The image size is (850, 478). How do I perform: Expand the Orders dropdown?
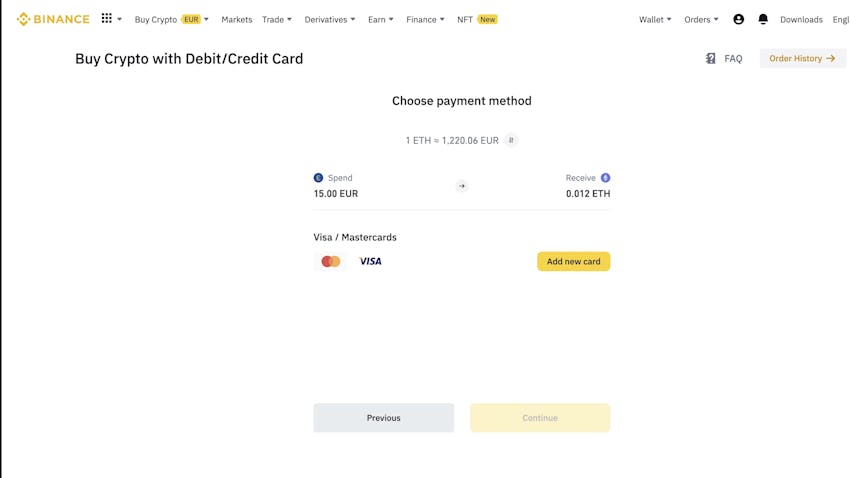(701, 20)
